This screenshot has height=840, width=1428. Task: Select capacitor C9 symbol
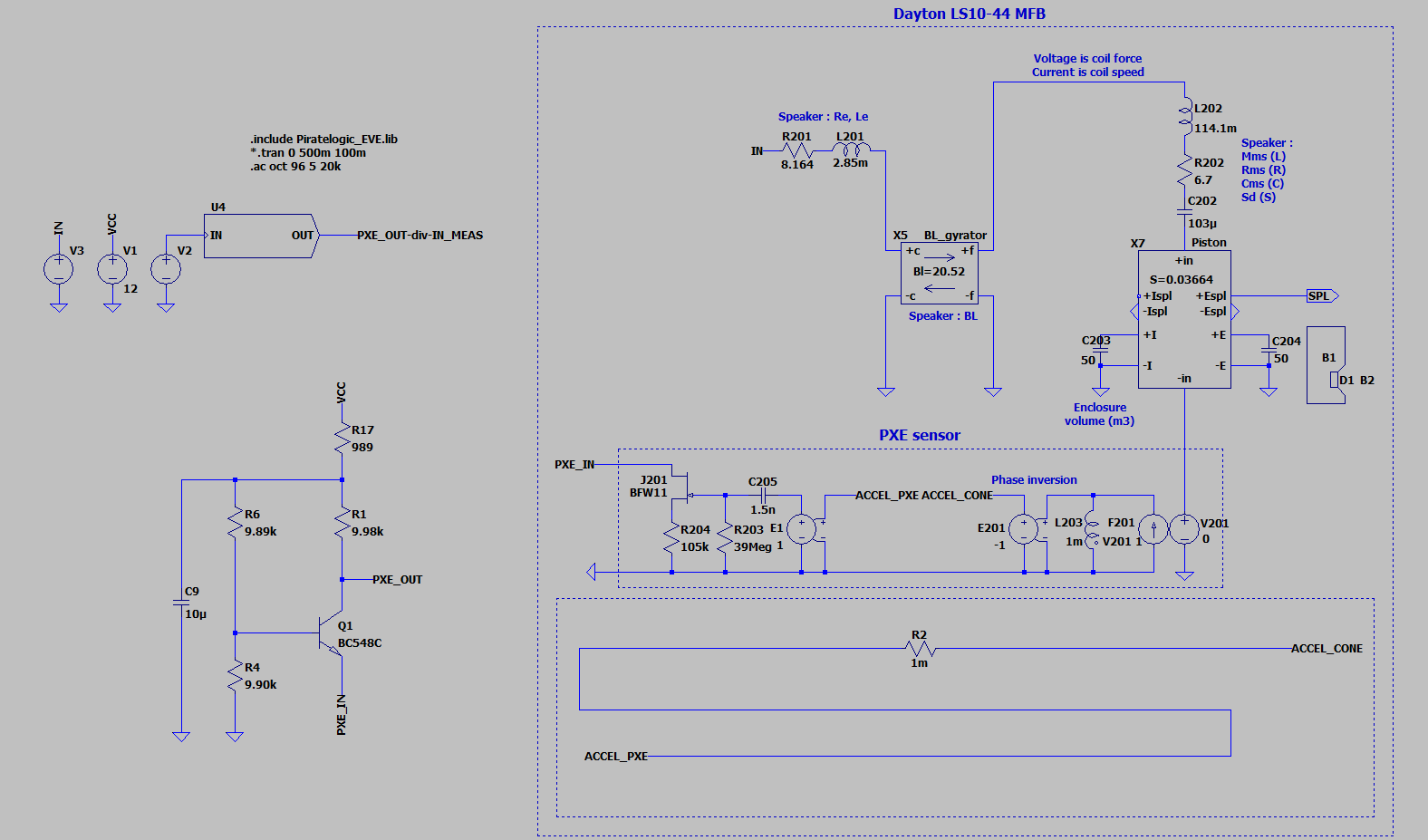[181, 602]
